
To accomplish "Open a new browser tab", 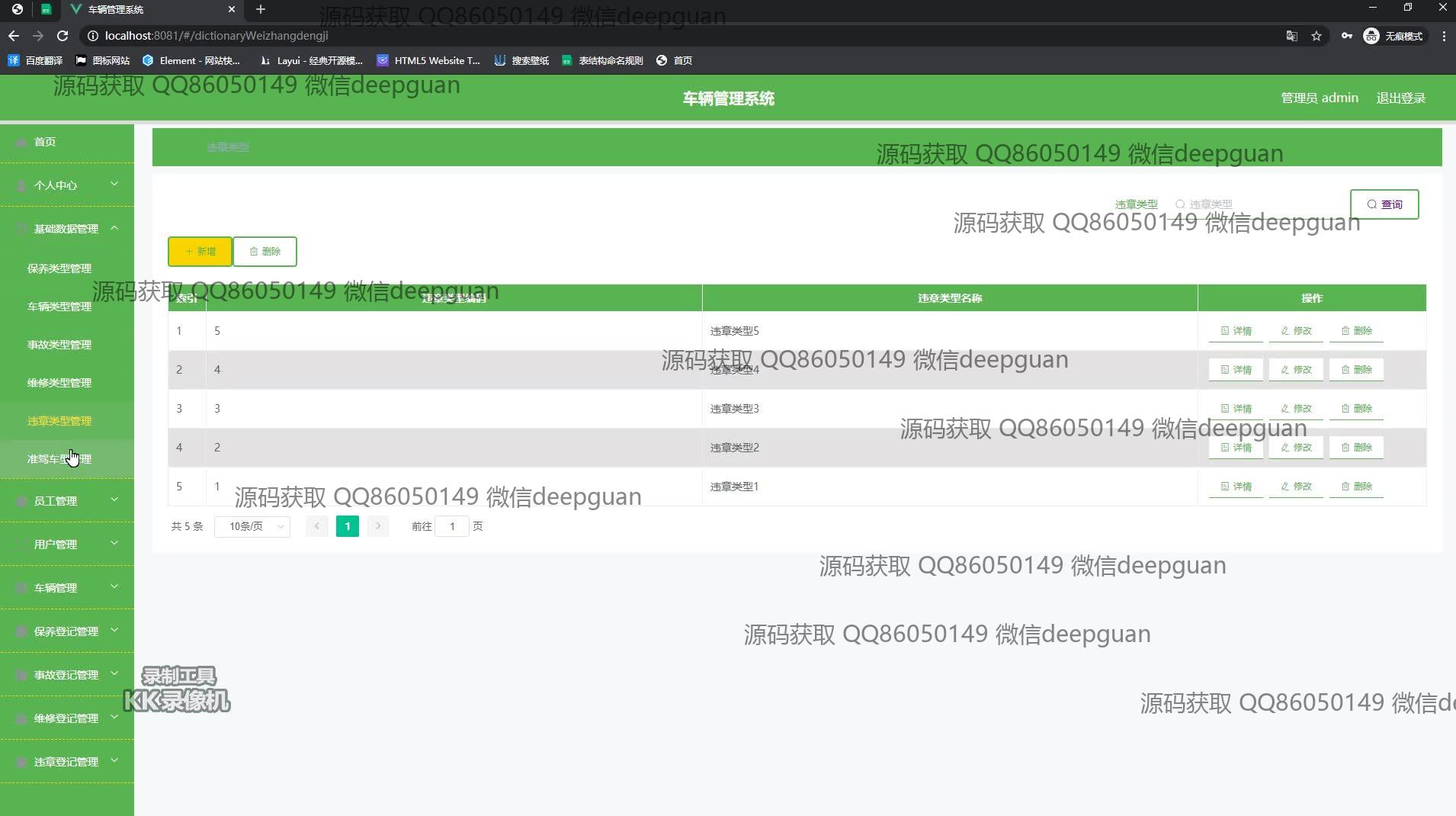I will click(261, 9).
